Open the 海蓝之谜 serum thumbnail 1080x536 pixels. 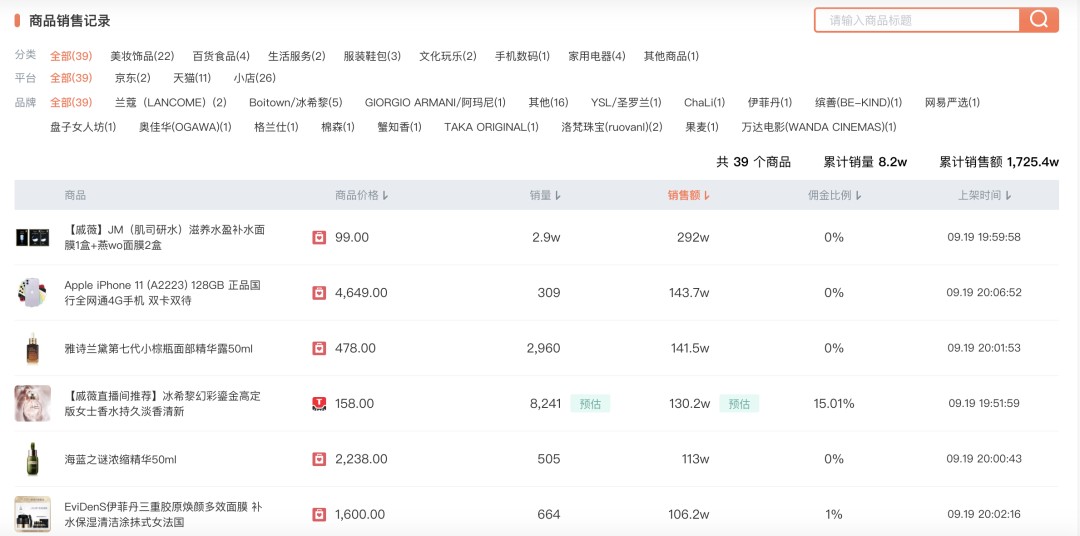click(x=32, y=459)
